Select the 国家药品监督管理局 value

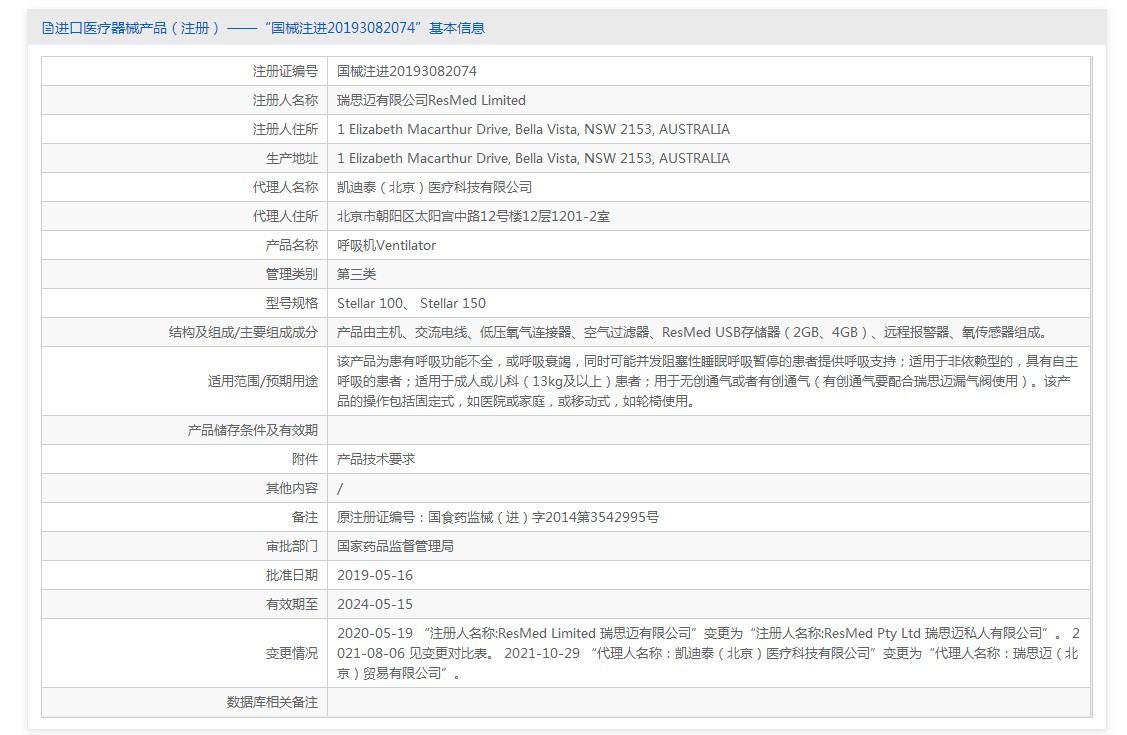click(395, 546)
